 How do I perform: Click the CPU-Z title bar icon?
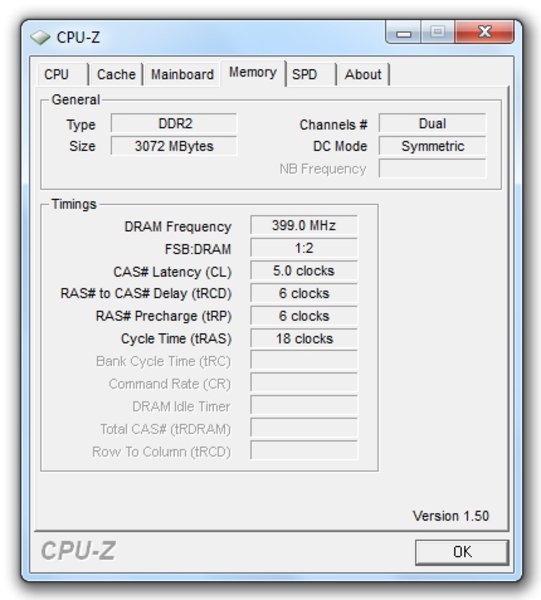pos(40,38)
